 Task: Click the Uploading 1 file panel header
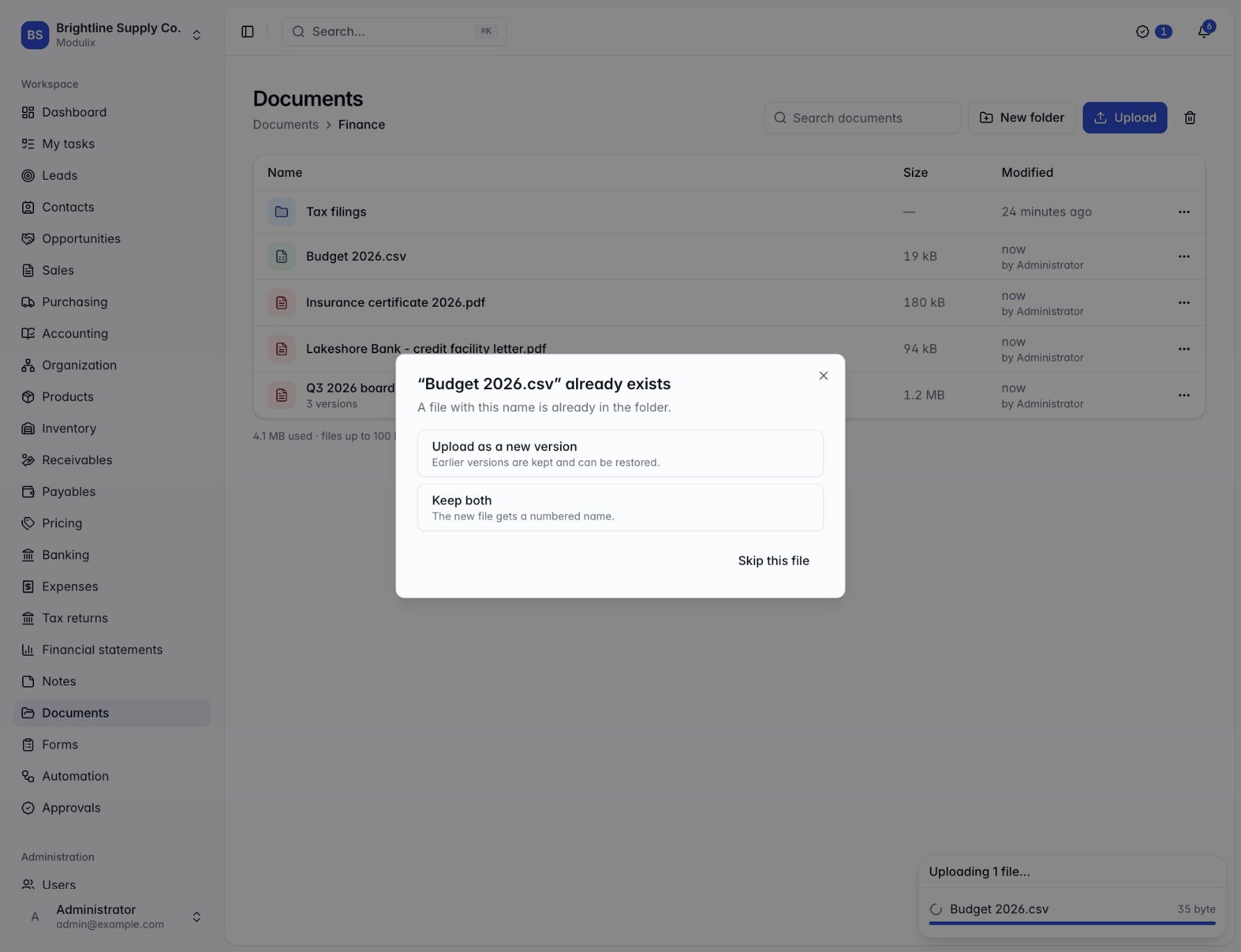point(1072,872)
